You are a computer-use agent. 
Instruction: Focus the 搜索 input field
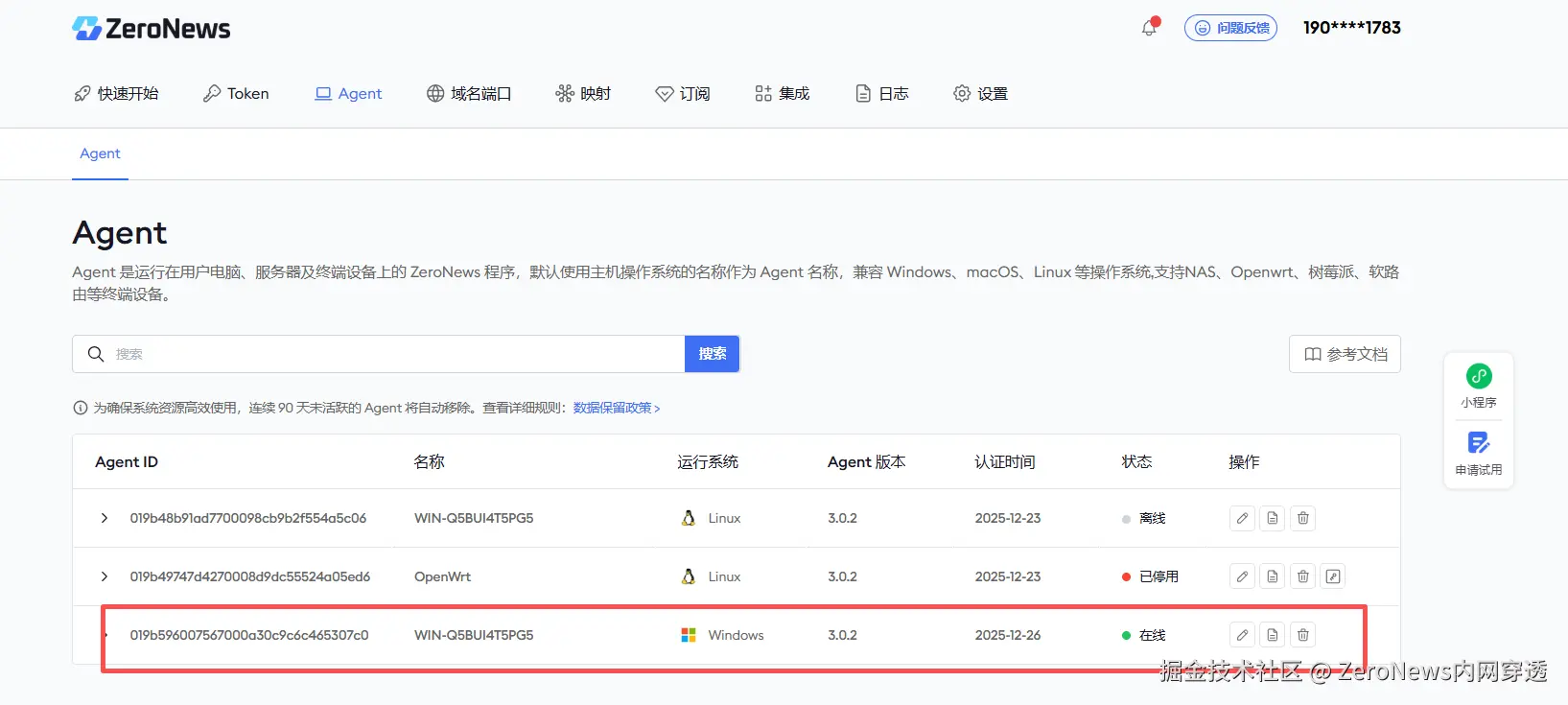click(379, 354)
